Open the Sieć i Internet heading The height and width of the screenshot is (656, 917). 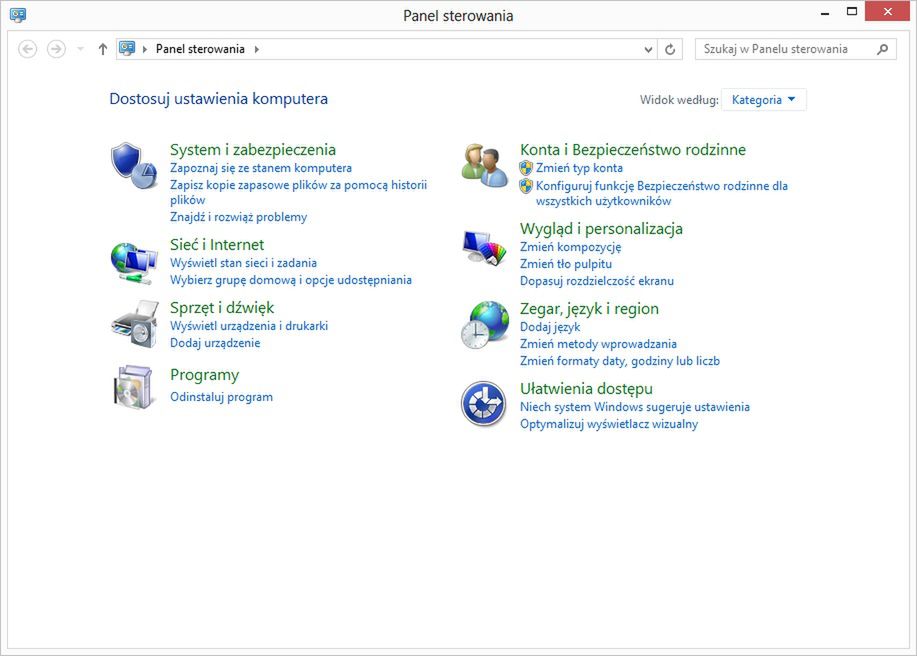point(217,244)
